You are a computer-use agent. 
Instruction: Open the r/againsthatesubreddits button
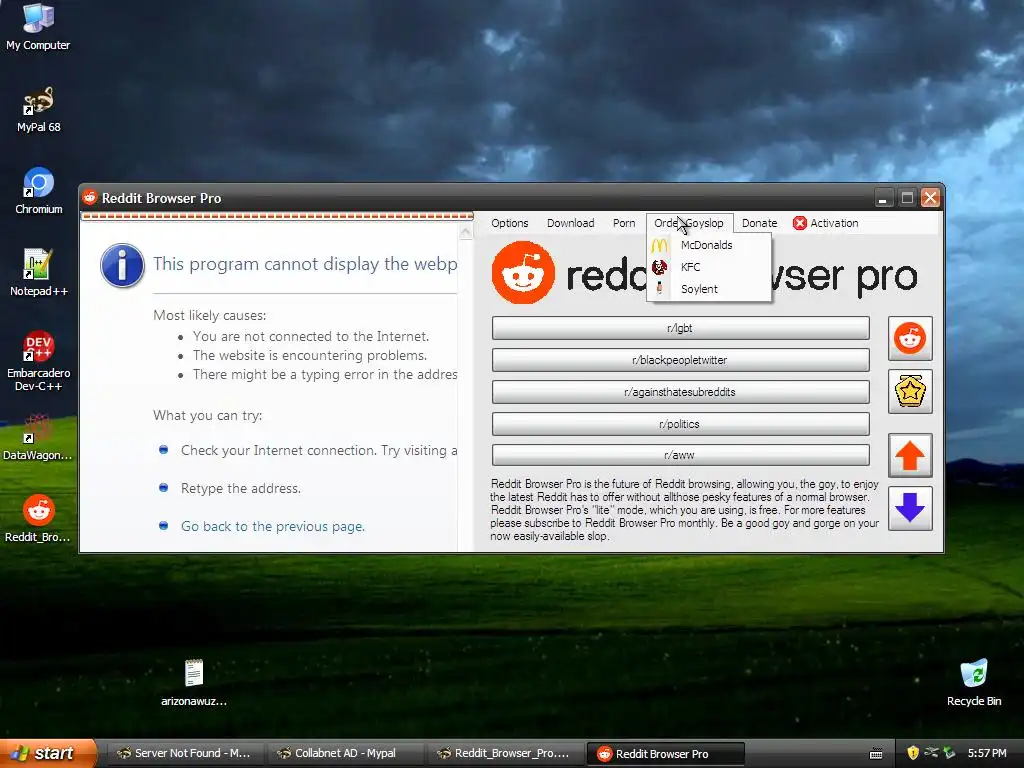coord(680,392)
